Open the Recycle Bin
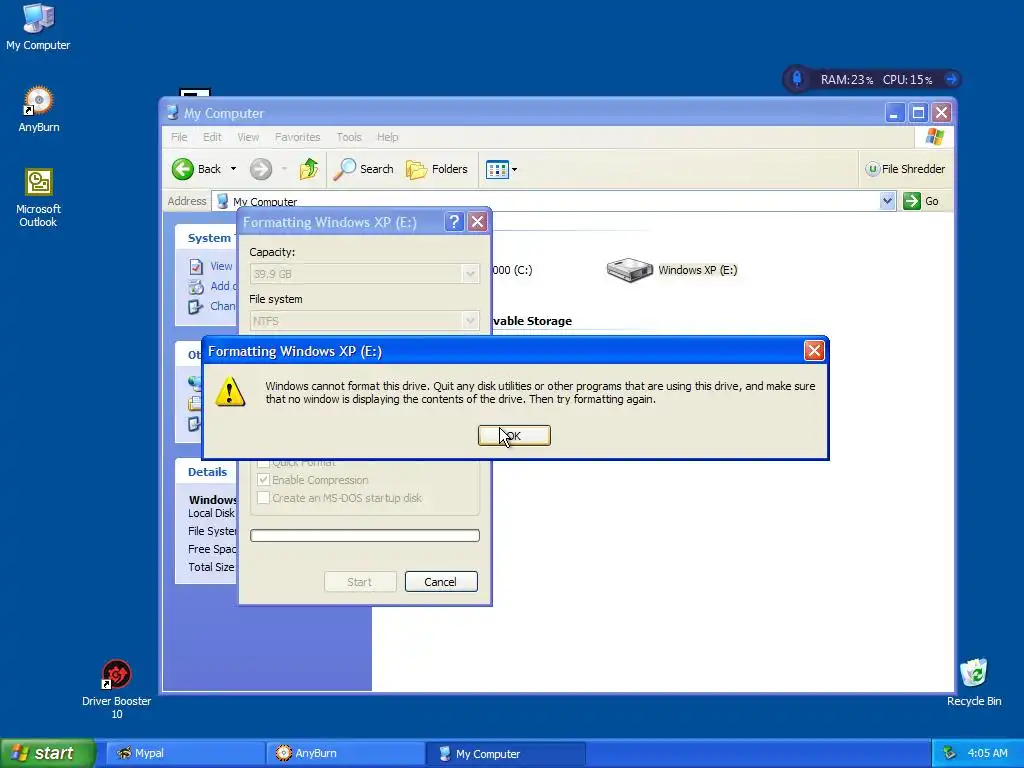 pyautogui.click(x=974, y=682)
